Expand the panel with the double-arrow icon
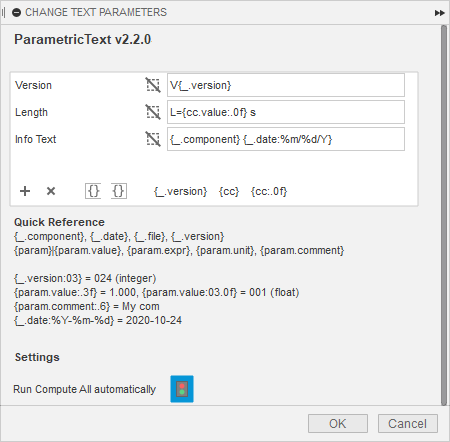 (440, 13)
